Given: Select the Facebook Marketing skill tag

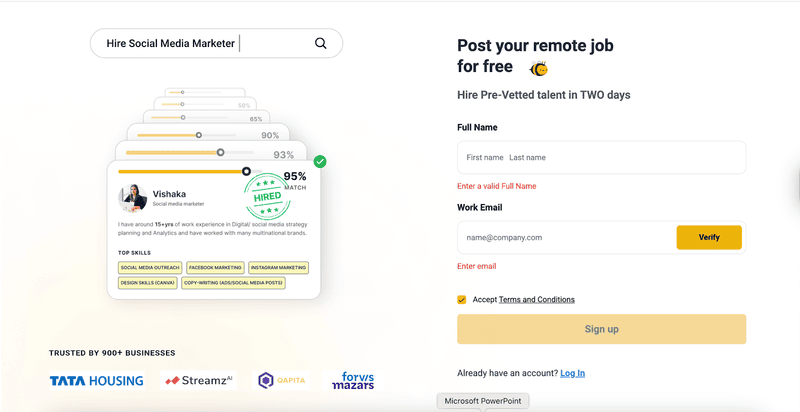Looking at the screenshot, I should 214,268.
